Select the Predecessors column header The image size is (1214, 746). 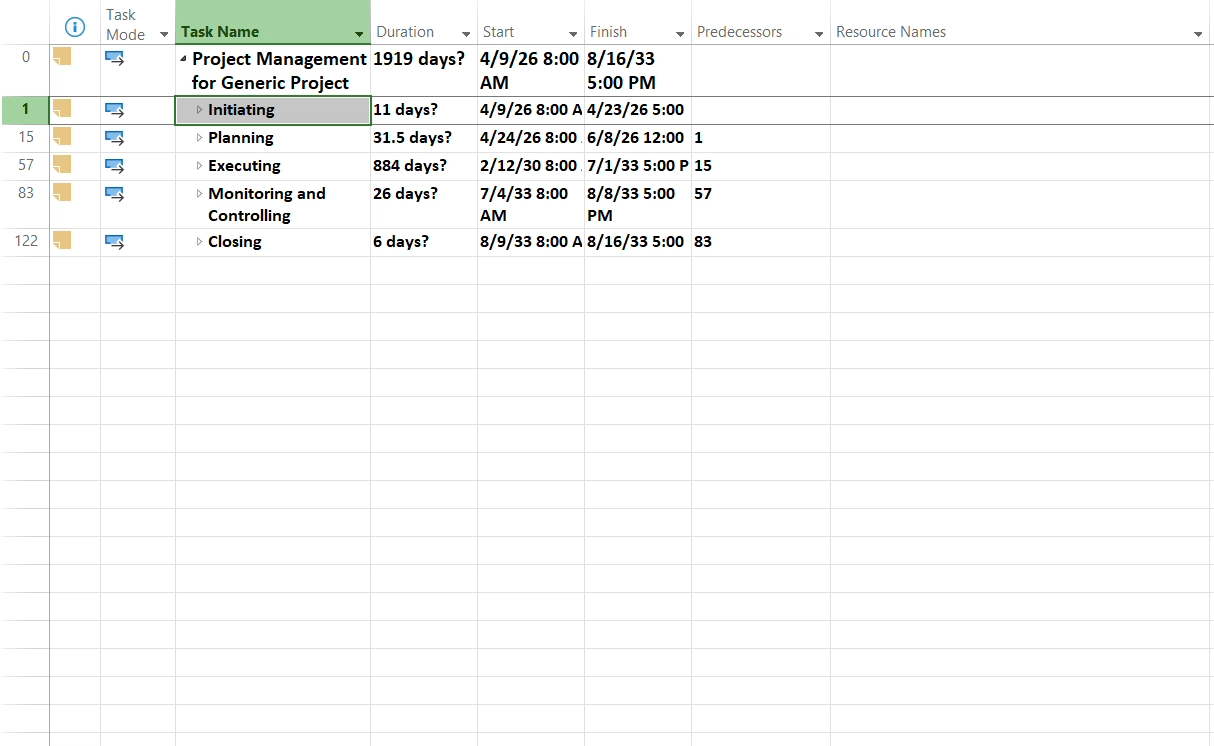(x=739, y=32)
